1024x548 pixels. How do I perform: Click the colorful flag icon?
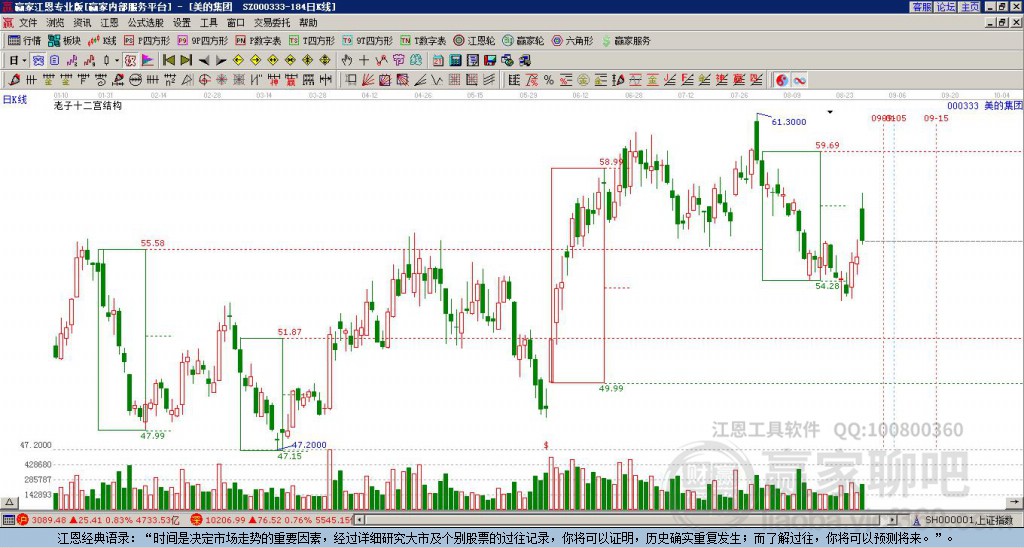[148, 60]
